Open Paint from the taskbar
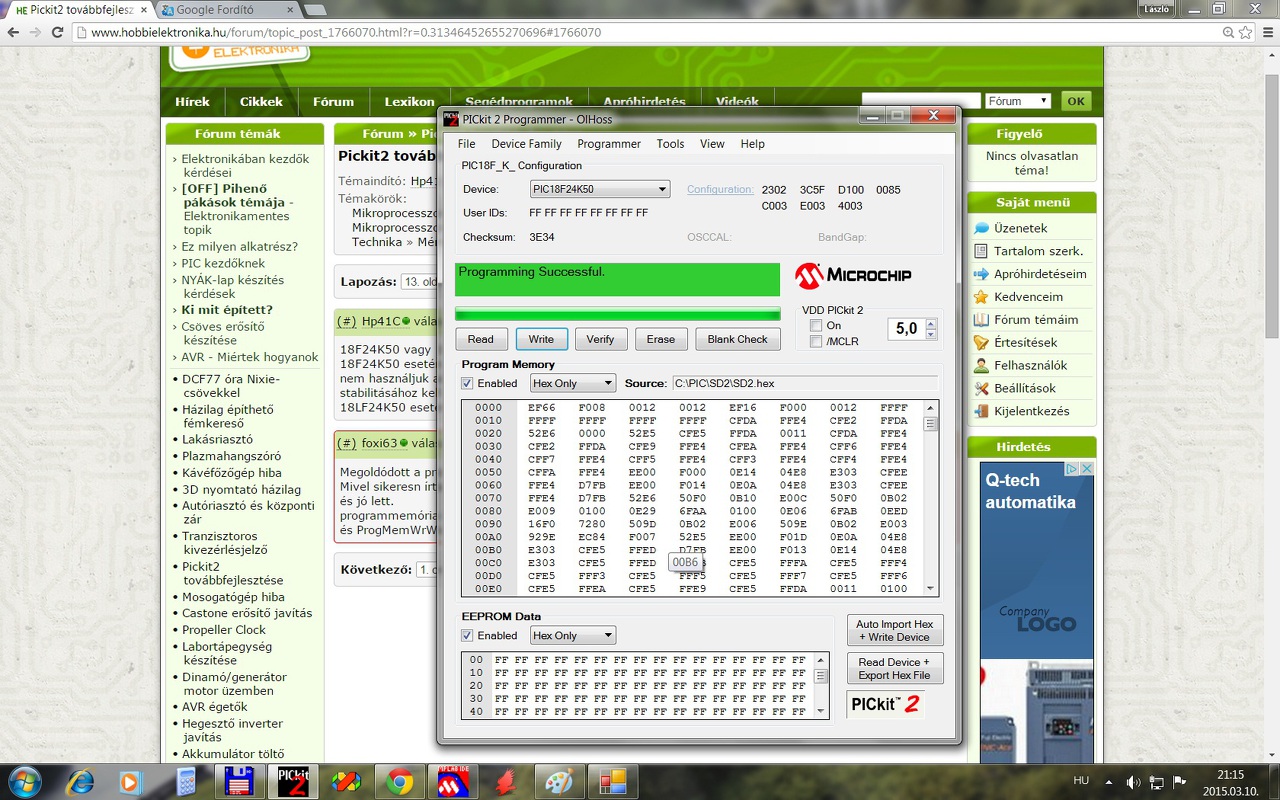1280x800 pixels. (558, 781)
